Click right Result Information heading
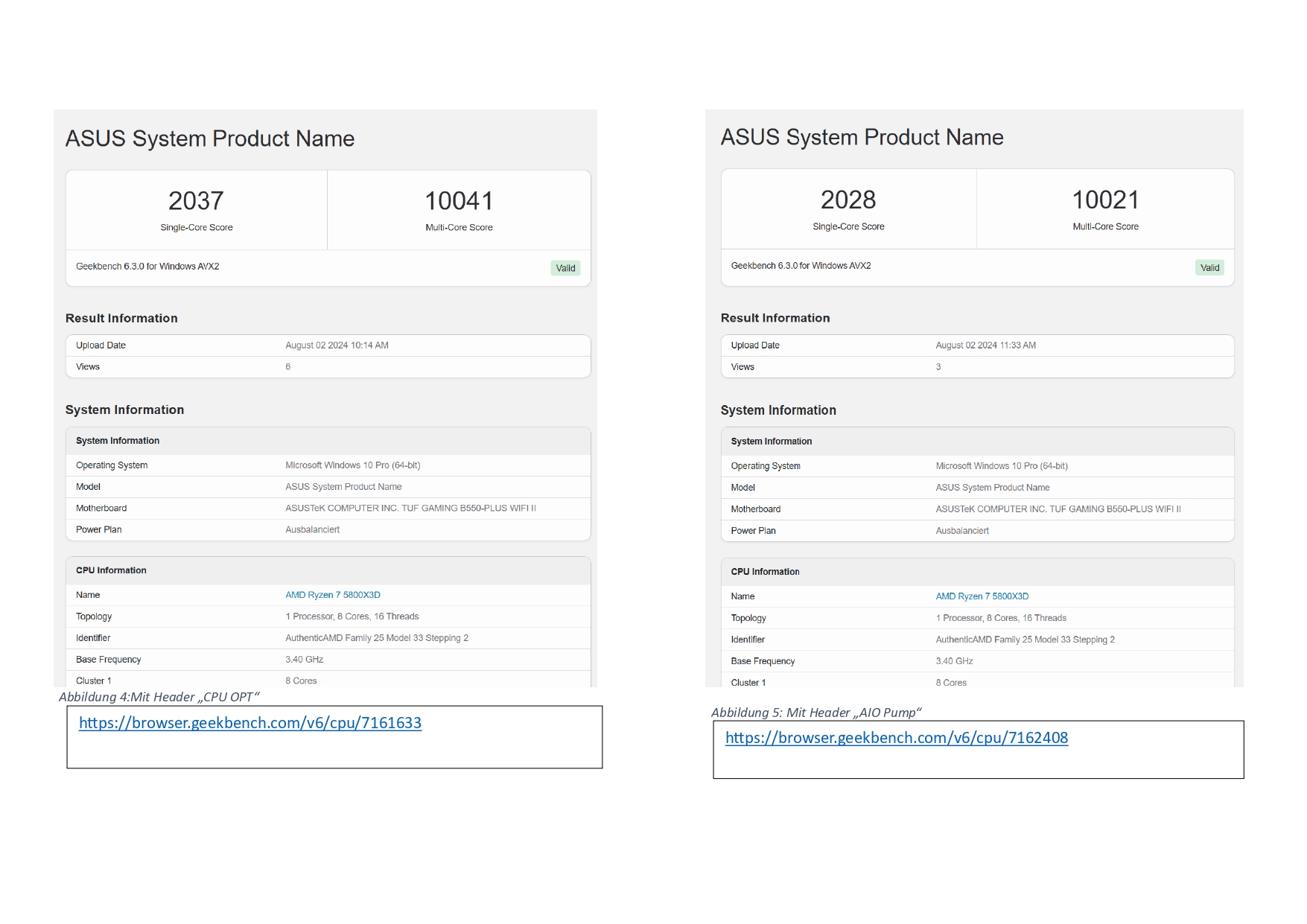The image size is (1307, 924). (x=775, y=318)
